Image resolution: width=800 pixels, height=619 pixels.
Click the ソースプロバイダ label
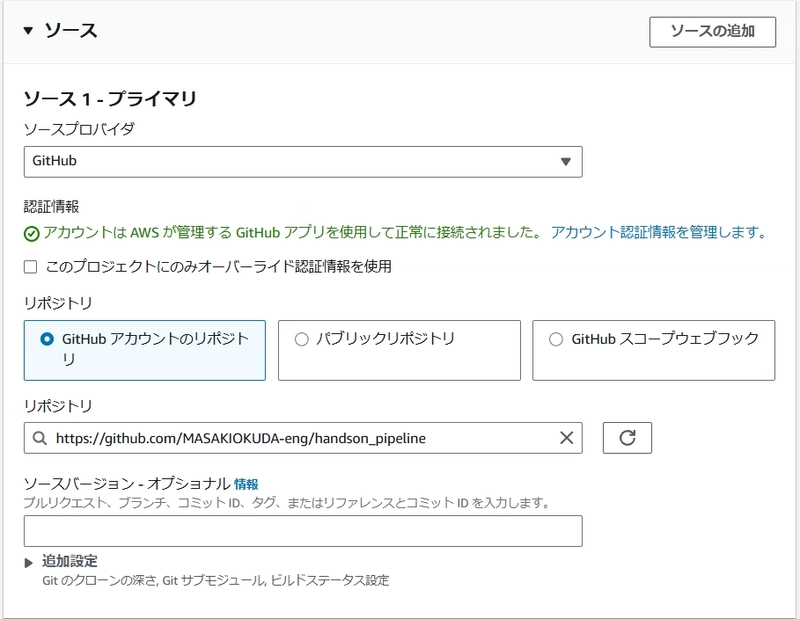point(79,129)
